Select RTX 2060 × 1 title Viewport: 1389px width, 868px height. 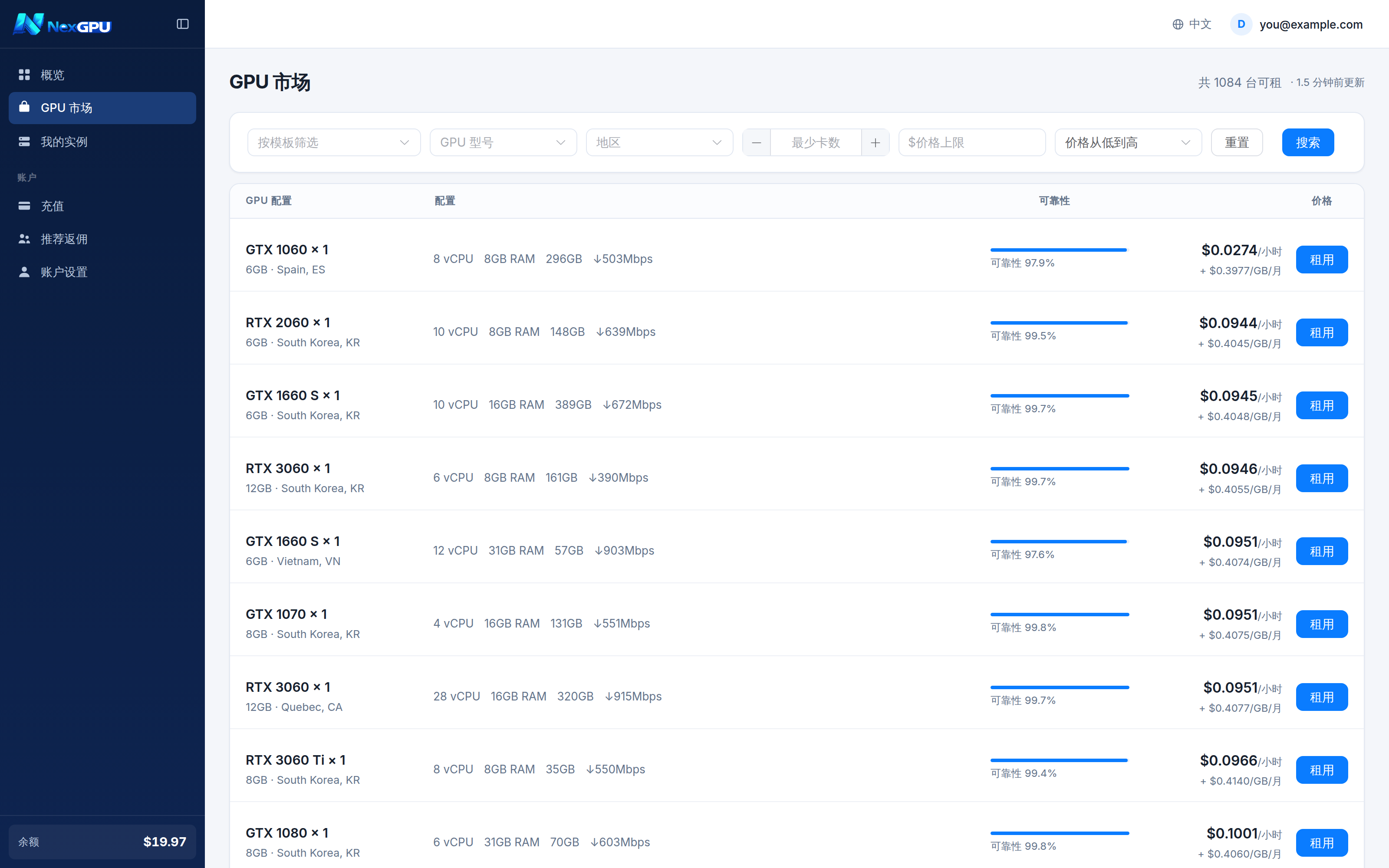[x=288, y=322]
